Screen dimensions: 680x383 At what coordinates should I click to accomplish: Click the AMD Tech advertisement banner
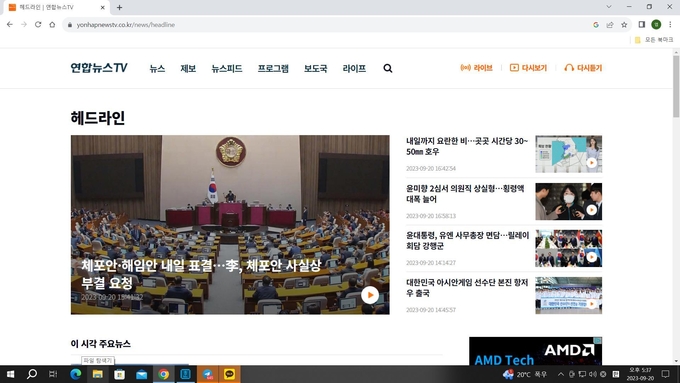click(535, 351)
